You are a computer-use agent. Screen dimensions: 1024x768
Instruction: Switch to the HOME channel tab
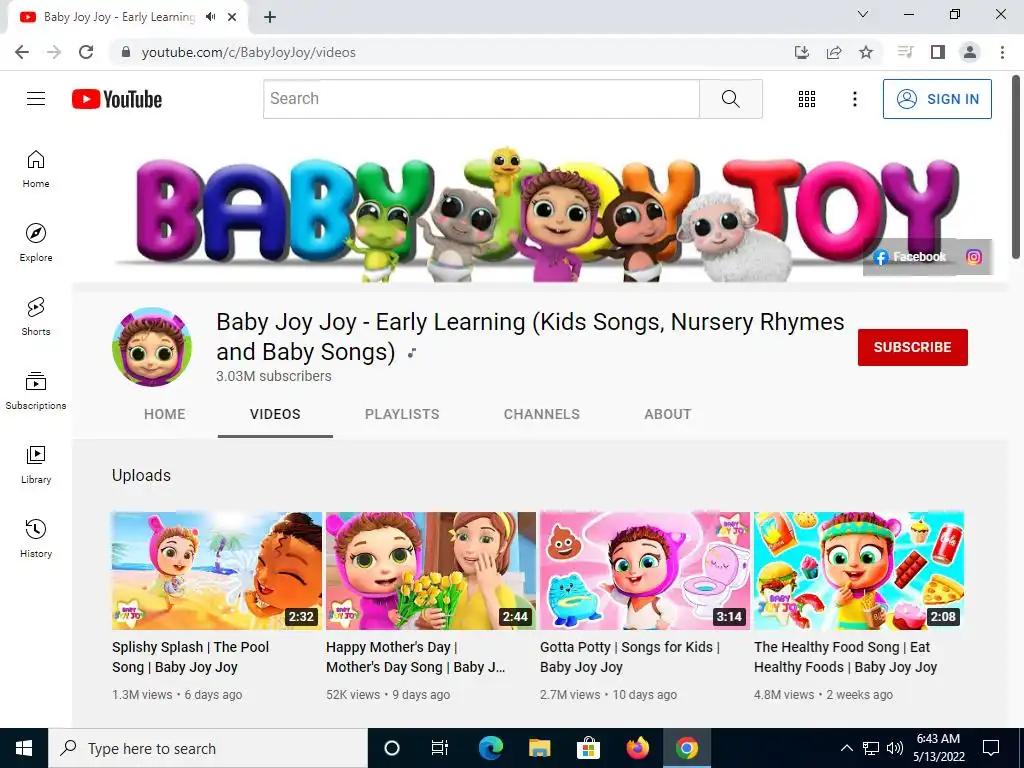[x=165, y=414]
